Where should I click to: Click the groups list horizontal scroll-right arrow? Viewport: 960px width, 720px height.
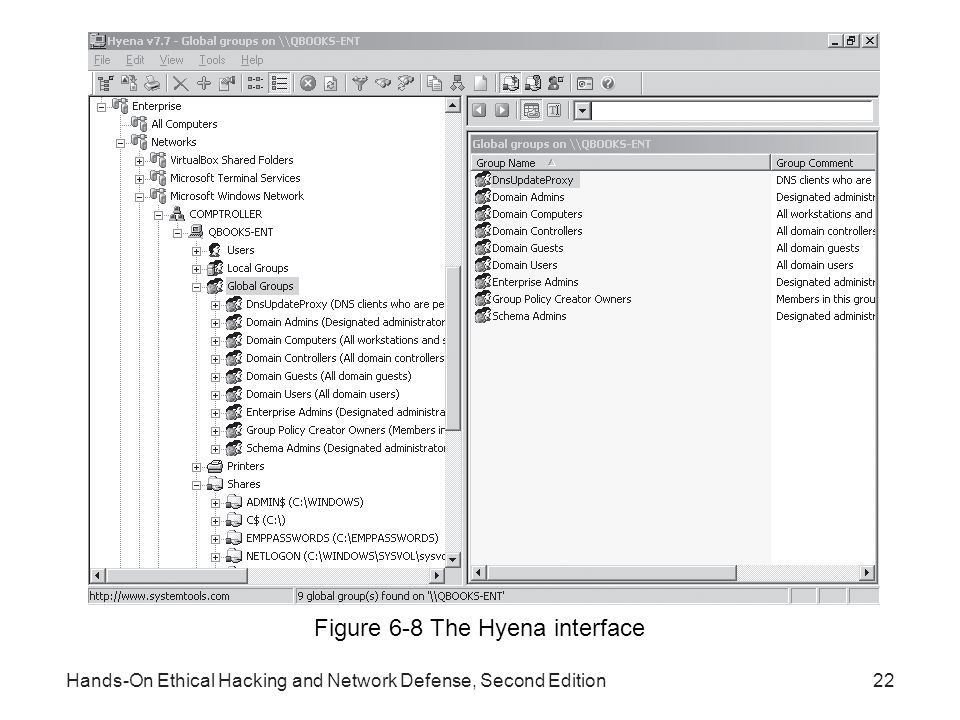click(x=866, y=572)
